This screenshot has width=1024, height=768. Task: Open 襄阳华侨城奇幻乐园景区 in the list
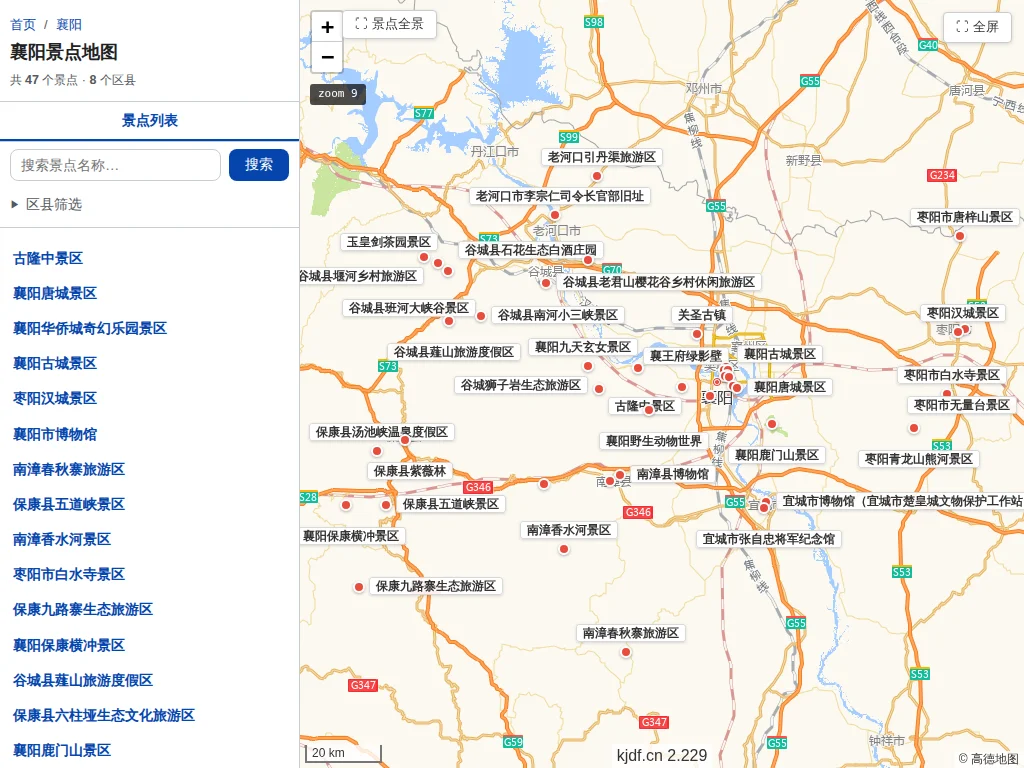coord(90,328)
